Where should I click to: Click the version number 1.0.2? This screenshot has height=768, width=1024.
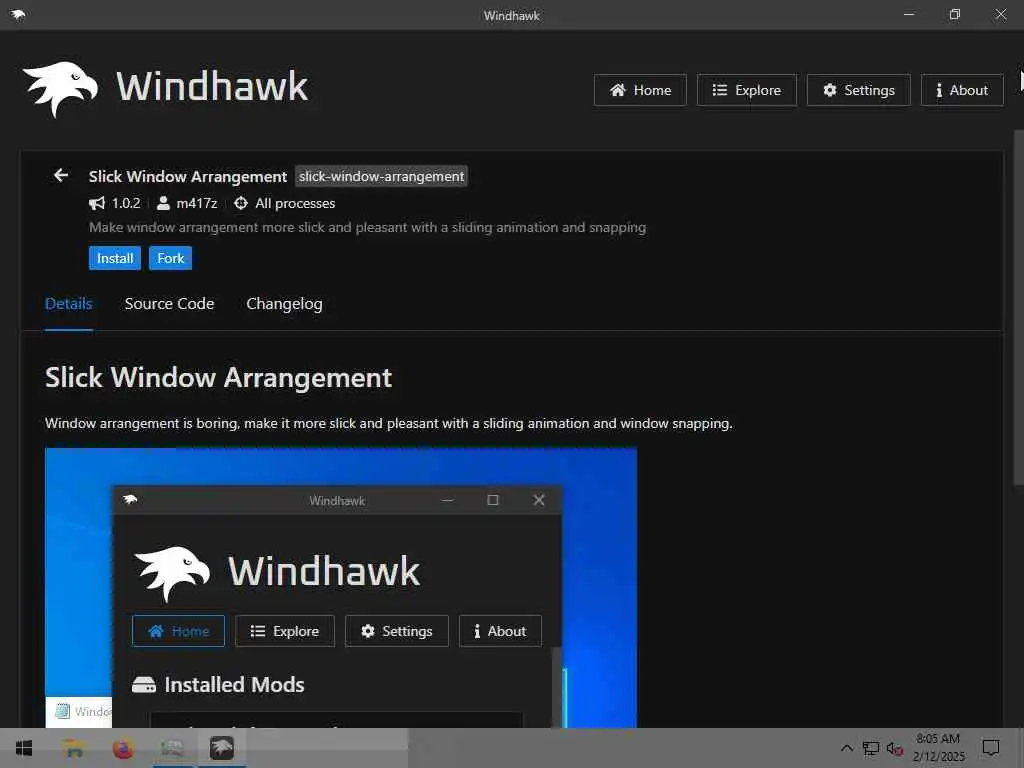coord(126,203)
